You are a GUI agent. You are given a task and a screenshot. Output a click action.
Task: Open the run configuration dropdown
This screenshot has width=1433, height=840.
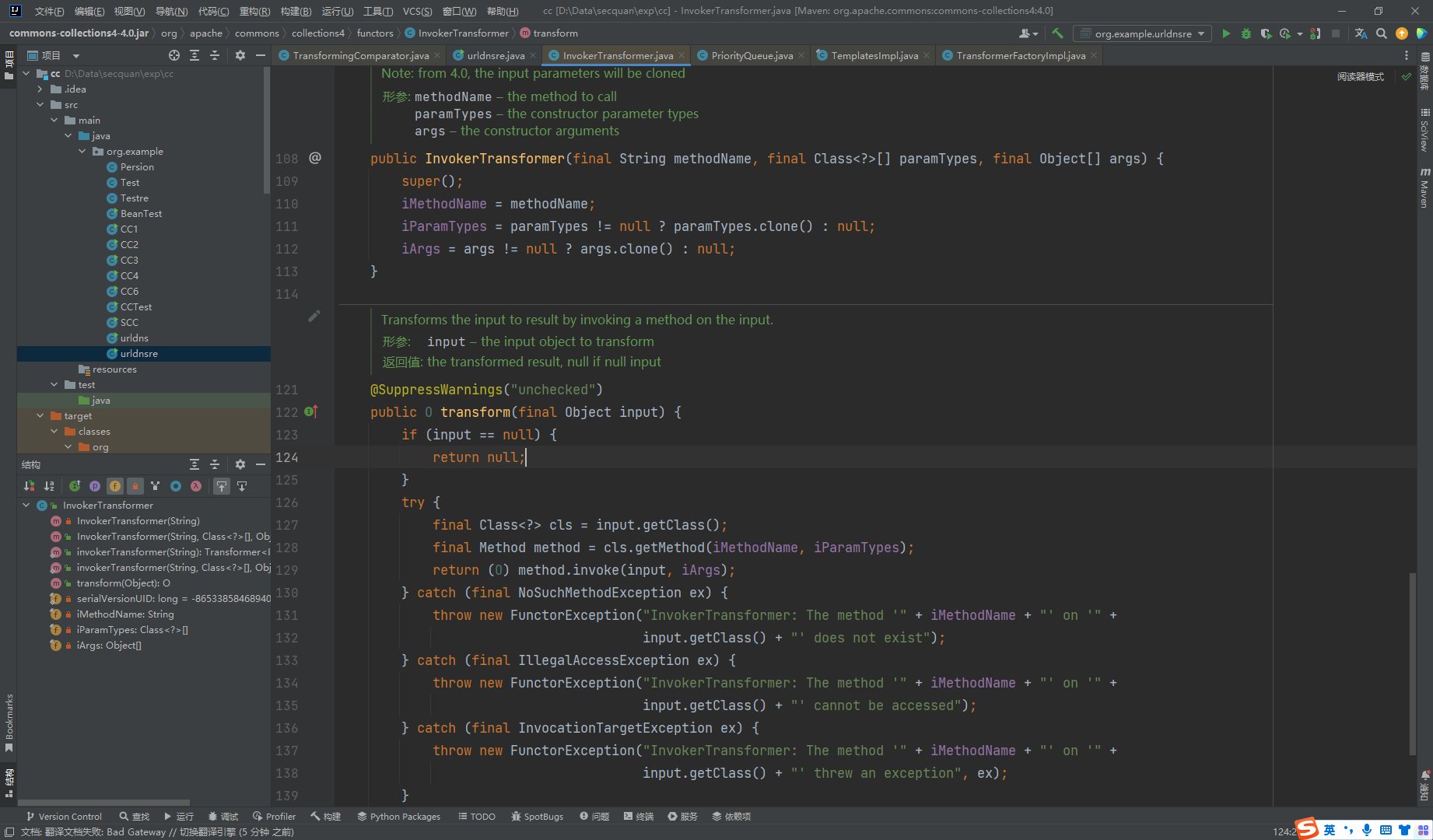1142,33
